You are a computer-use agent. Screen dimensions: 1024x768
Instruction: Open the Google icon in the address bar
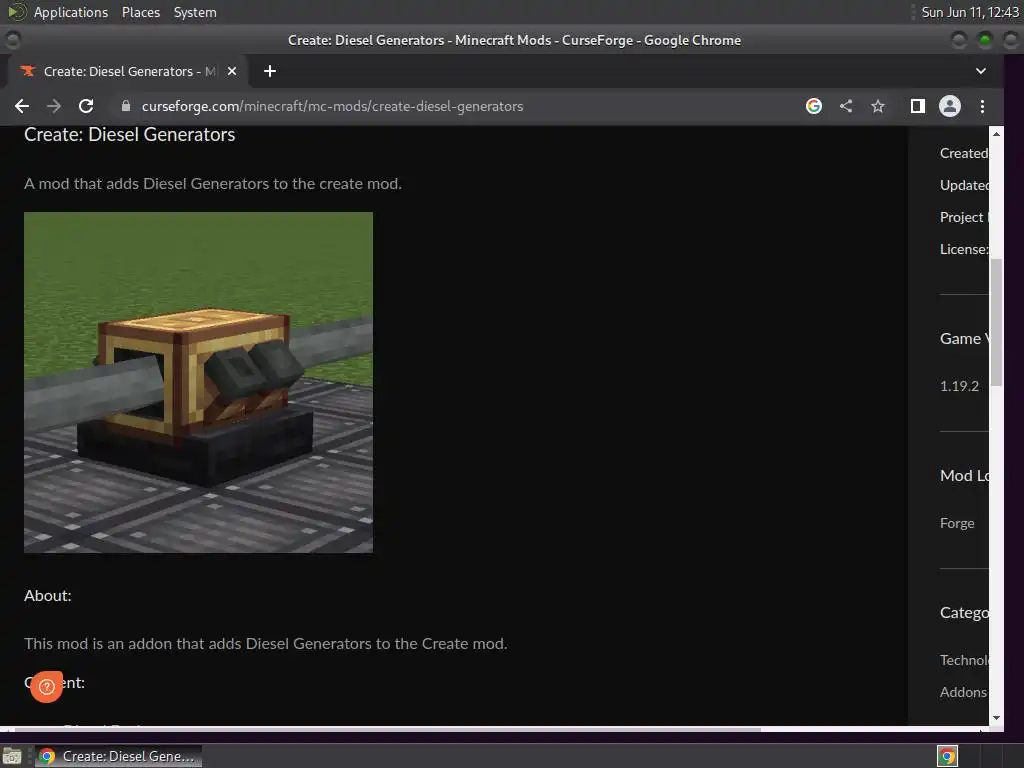[x=814, y=106]
